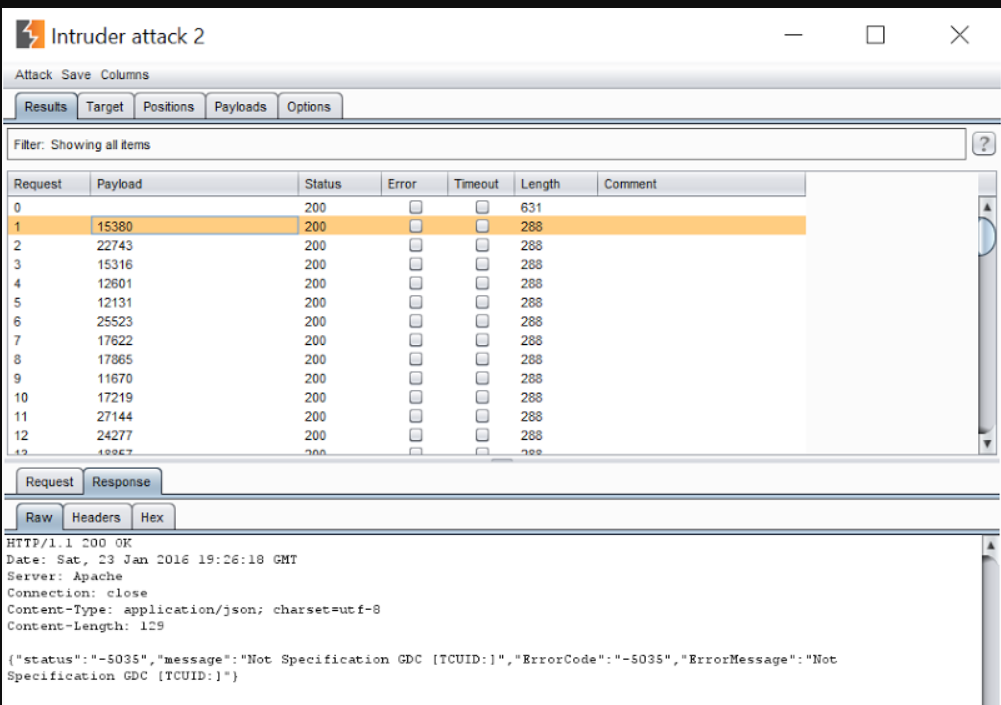
Task: Select payload row 25523
Action: coord(407,321)
